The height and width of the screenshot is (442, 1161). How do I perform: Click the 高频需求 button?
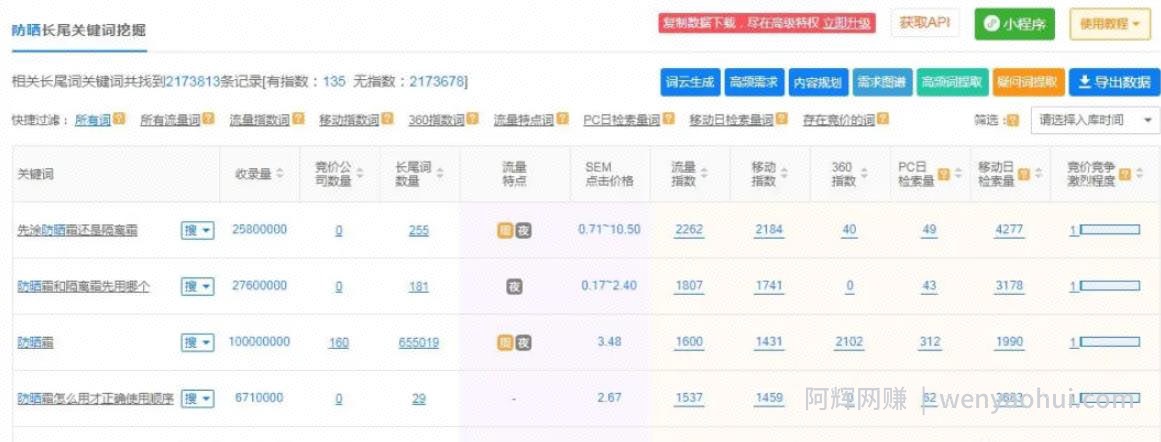pyautogui.click(x=754, y=82)
